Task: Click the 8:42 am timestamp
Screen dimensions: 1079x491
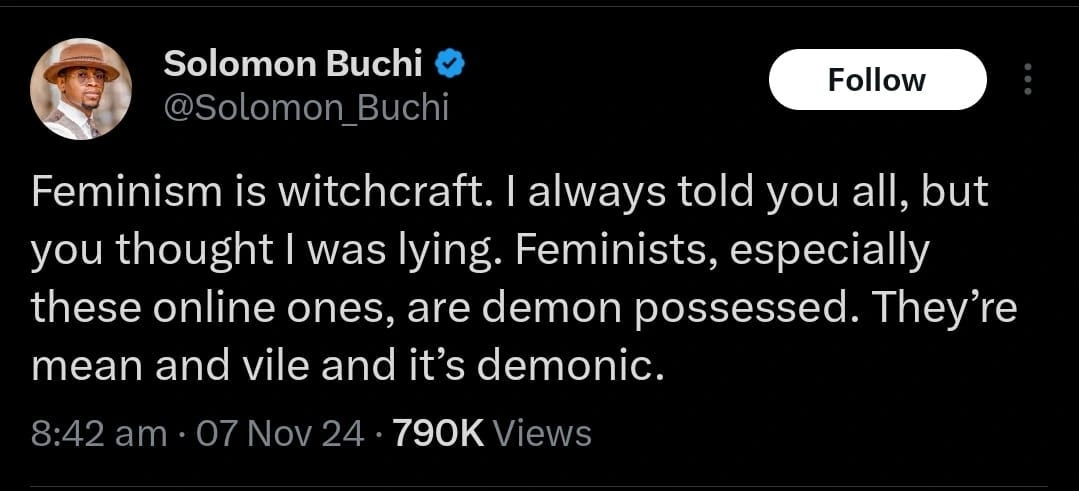Action: click(99, 433)
